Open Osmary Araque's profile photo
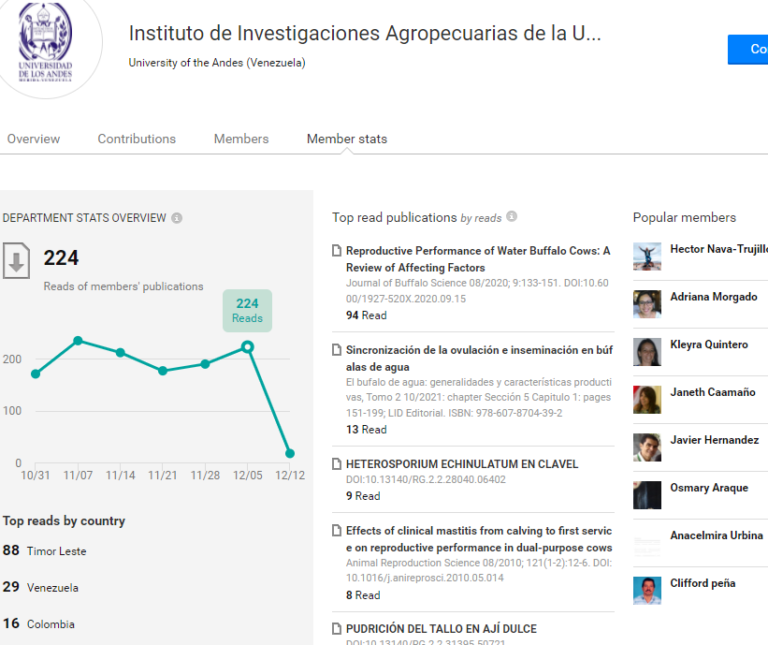This screenshot has width=768, height=645. [647, 495]
